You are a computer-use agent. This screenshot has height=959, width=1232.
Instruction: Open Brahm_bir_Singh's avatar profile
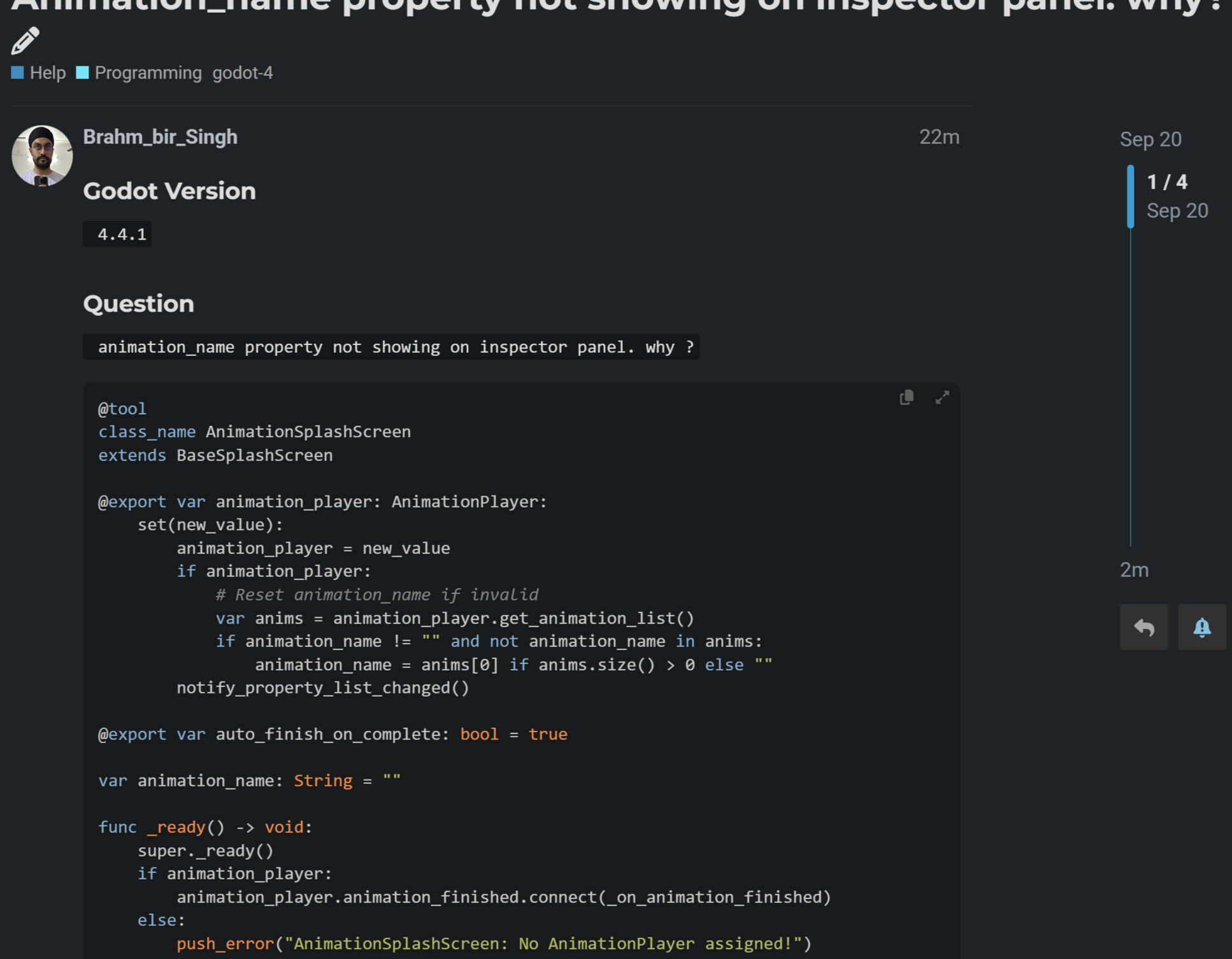[42, 155]
